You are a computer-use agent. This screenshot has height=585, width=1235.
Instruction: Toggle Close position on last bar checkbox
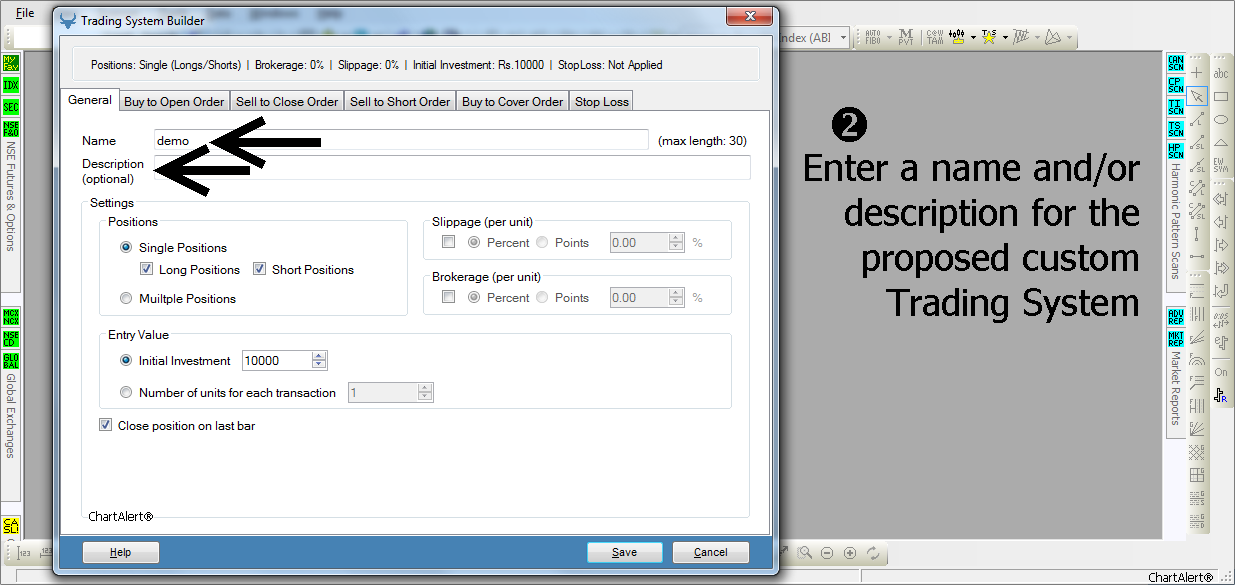pos(106,425)
